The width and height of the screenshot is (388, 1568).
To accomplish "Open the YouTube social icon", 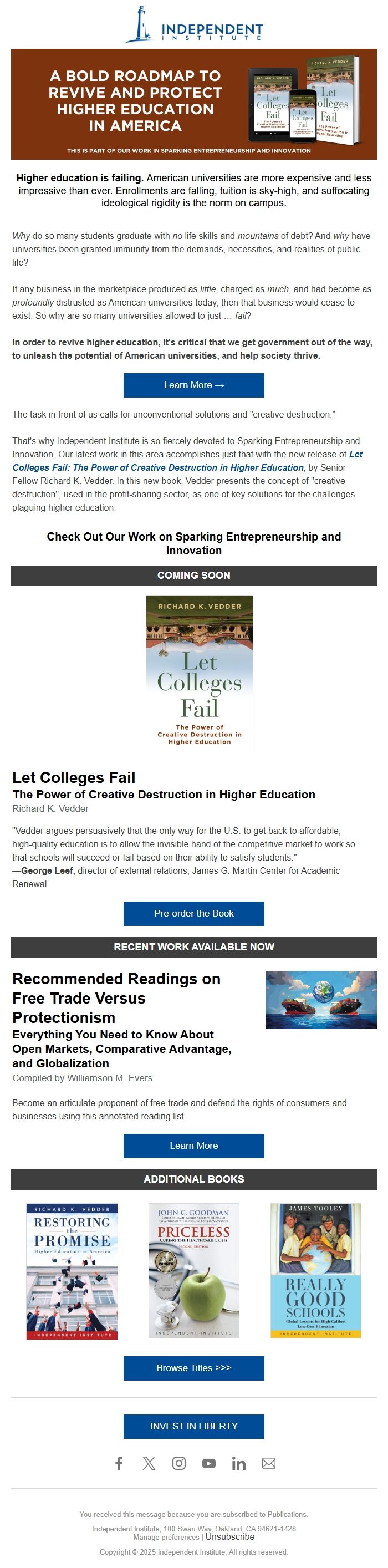I will click(208, 1463).
